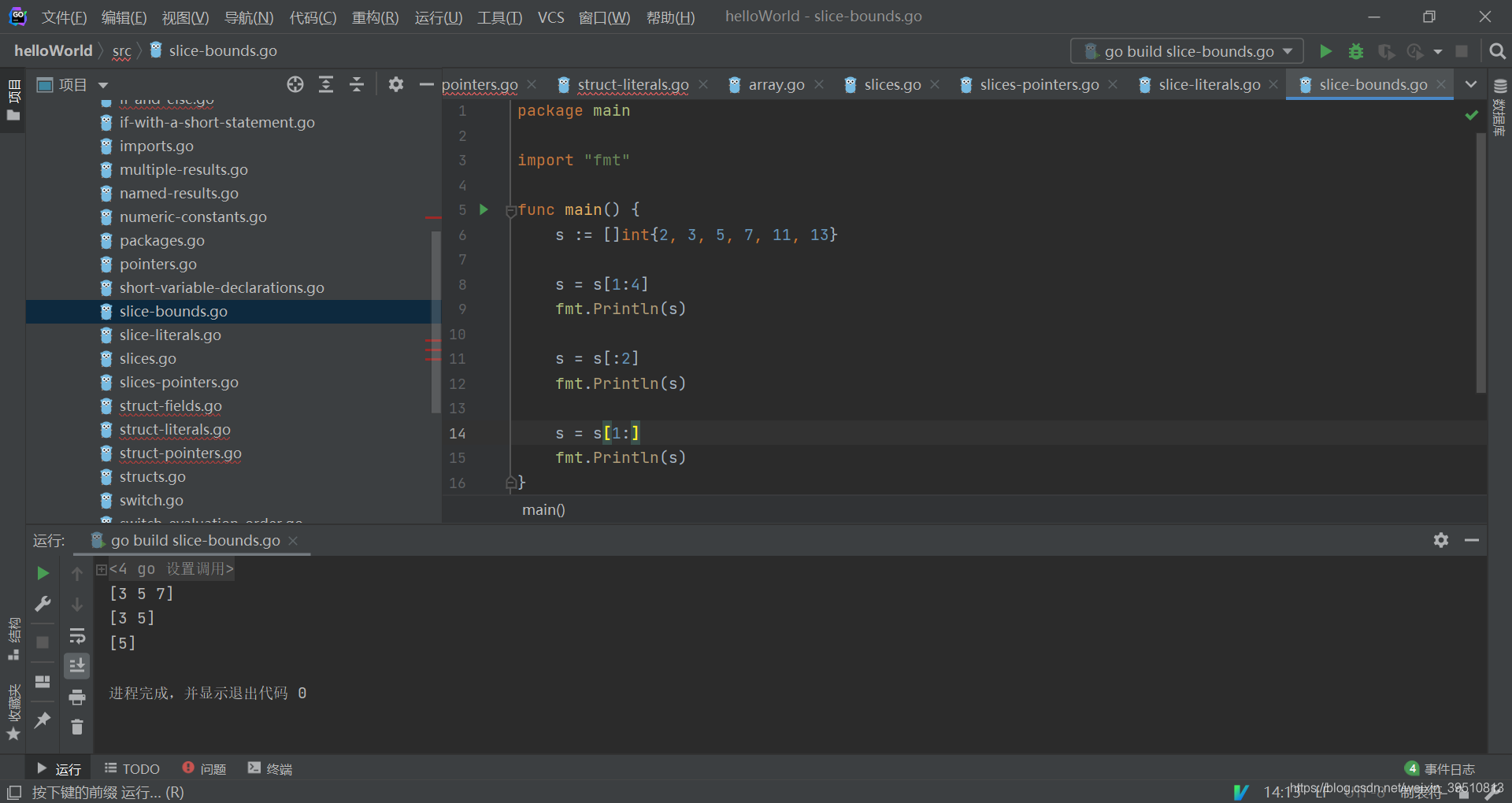This screenshot has width=1512, height=803.
Task: Hide the project tool window
Action: (x=426, y=84)
